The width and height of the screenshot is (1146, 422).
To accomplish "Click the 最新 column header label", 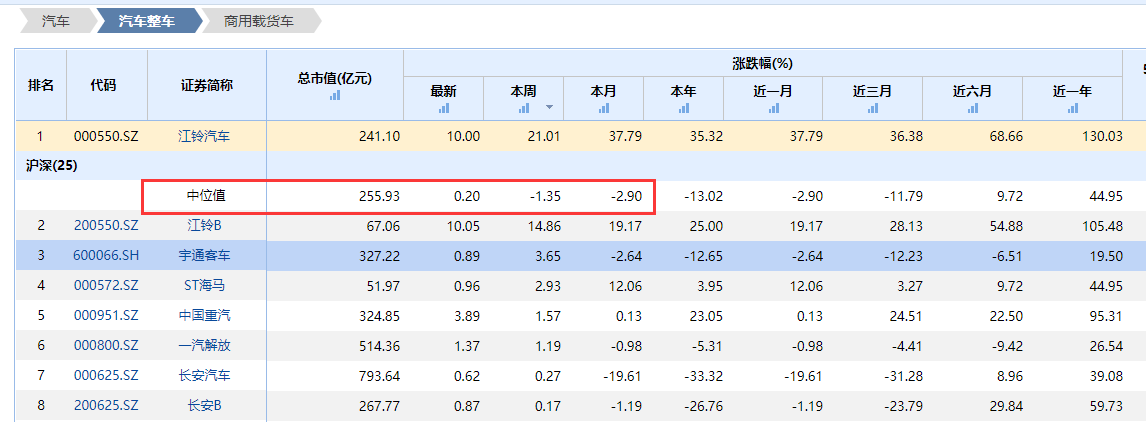I will click(x=444, y=91).
